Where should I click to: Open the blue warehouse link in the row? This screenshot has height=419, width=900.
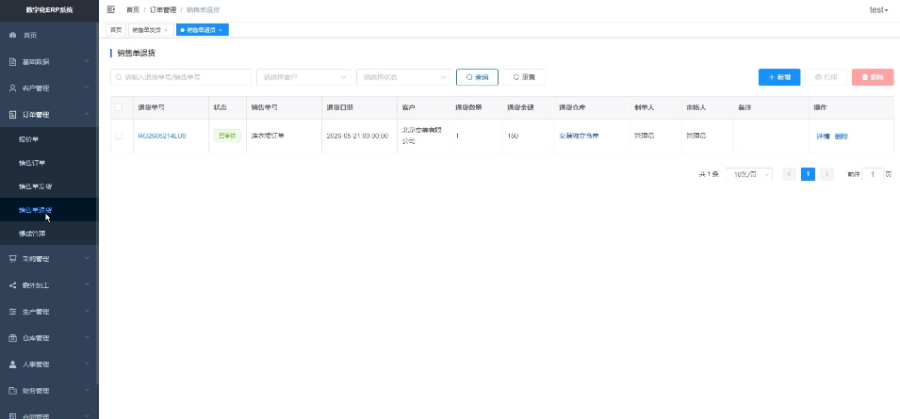[579, 136]
